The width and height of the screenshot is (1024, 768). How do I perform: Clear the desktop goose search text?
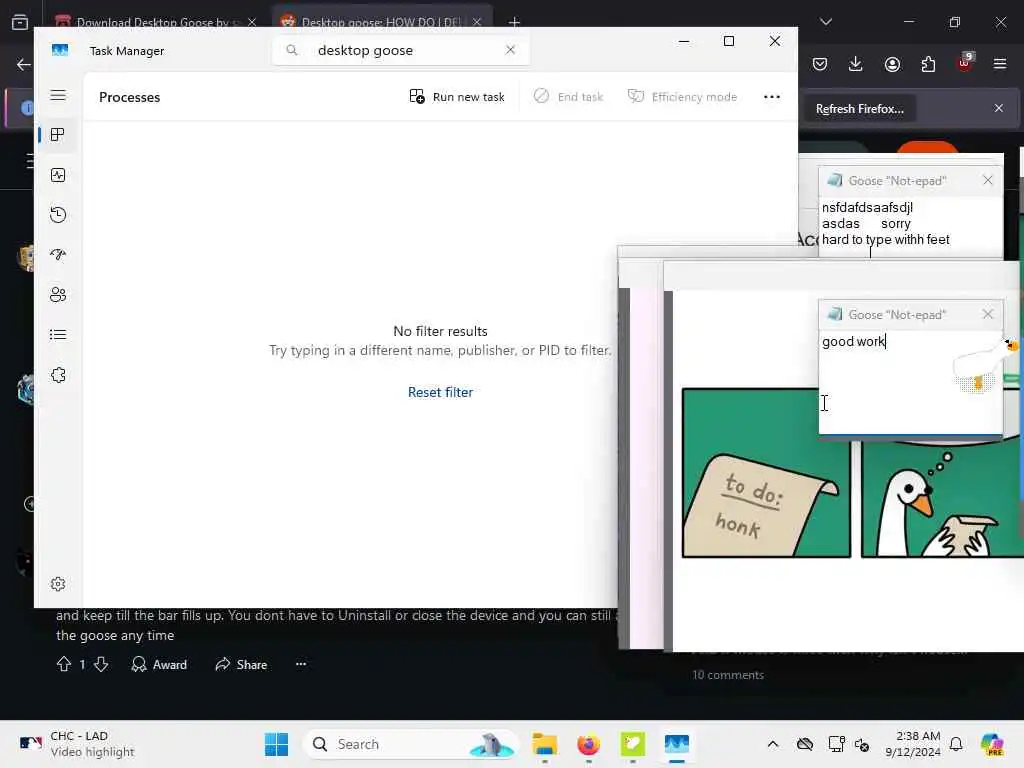coord(510,50)
